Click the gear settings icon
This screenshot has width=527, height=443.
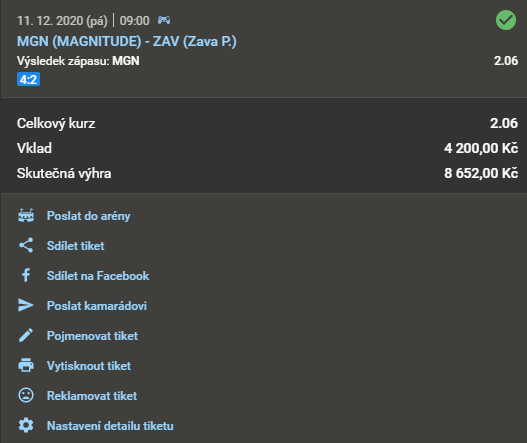pyautogui.click(x=26, y=425)
